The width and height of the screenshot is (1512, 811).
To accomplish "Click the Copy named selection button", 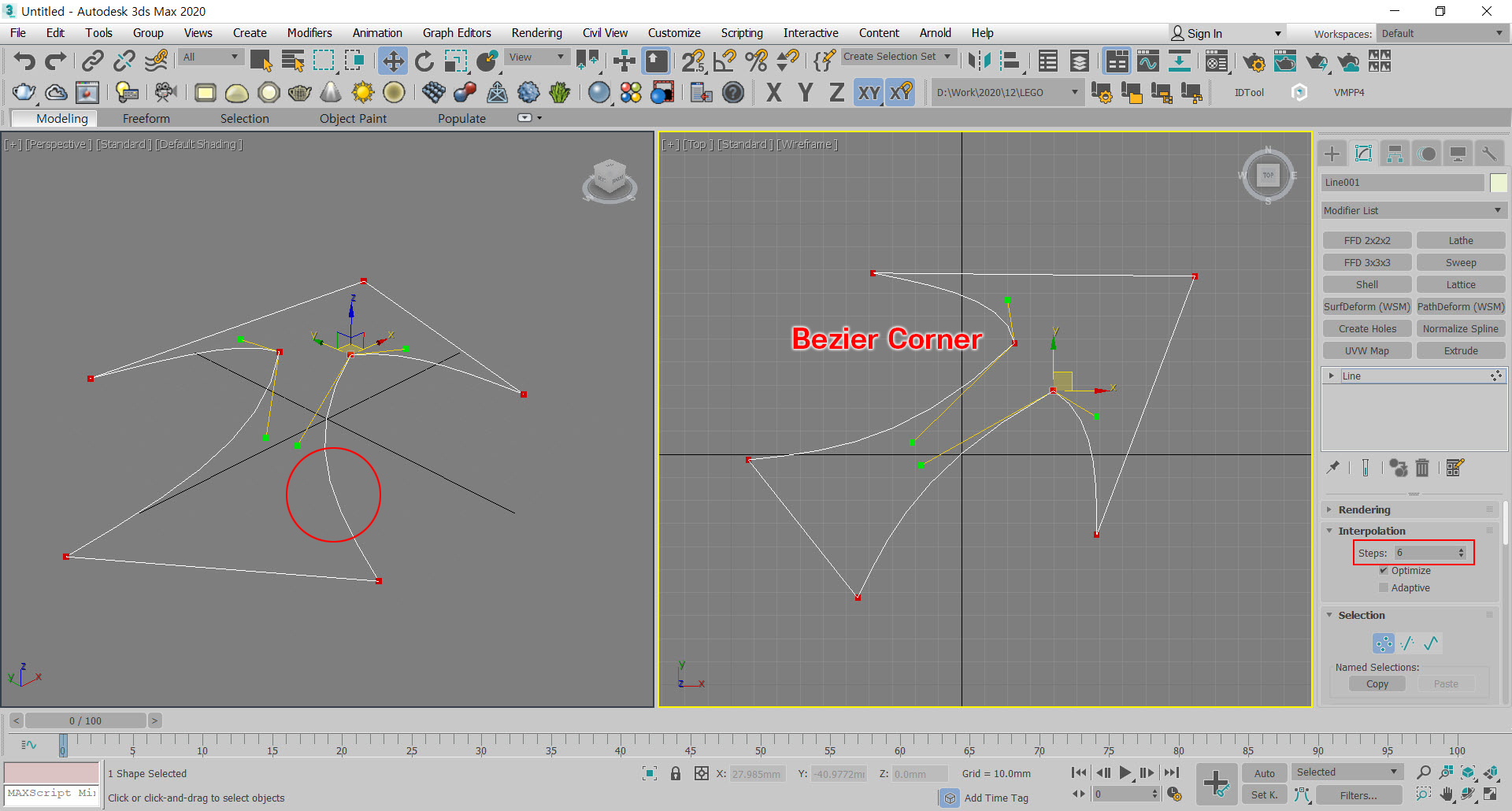I will (1377, 683).
